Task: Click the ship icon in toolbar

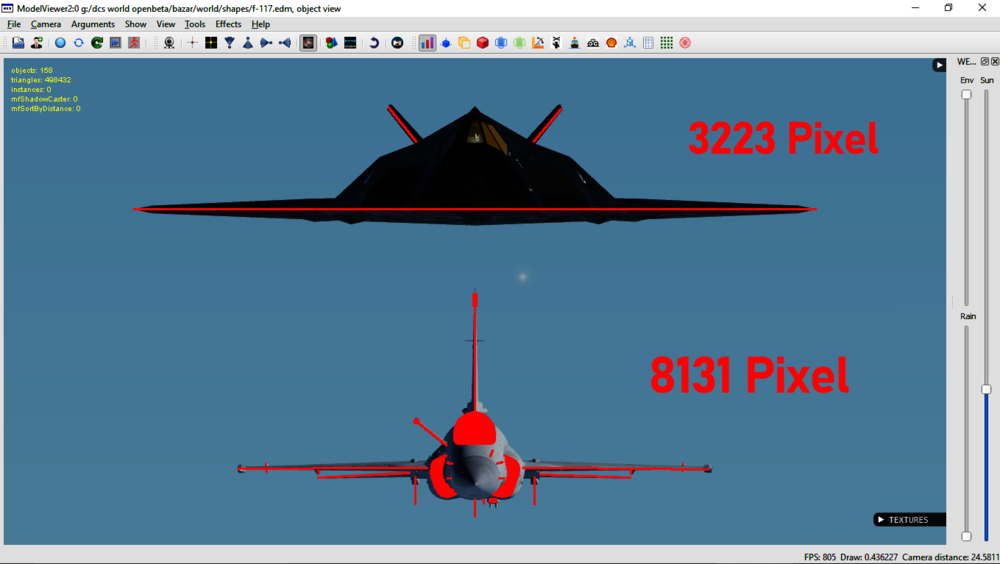Action: click(x=575, y=43)
